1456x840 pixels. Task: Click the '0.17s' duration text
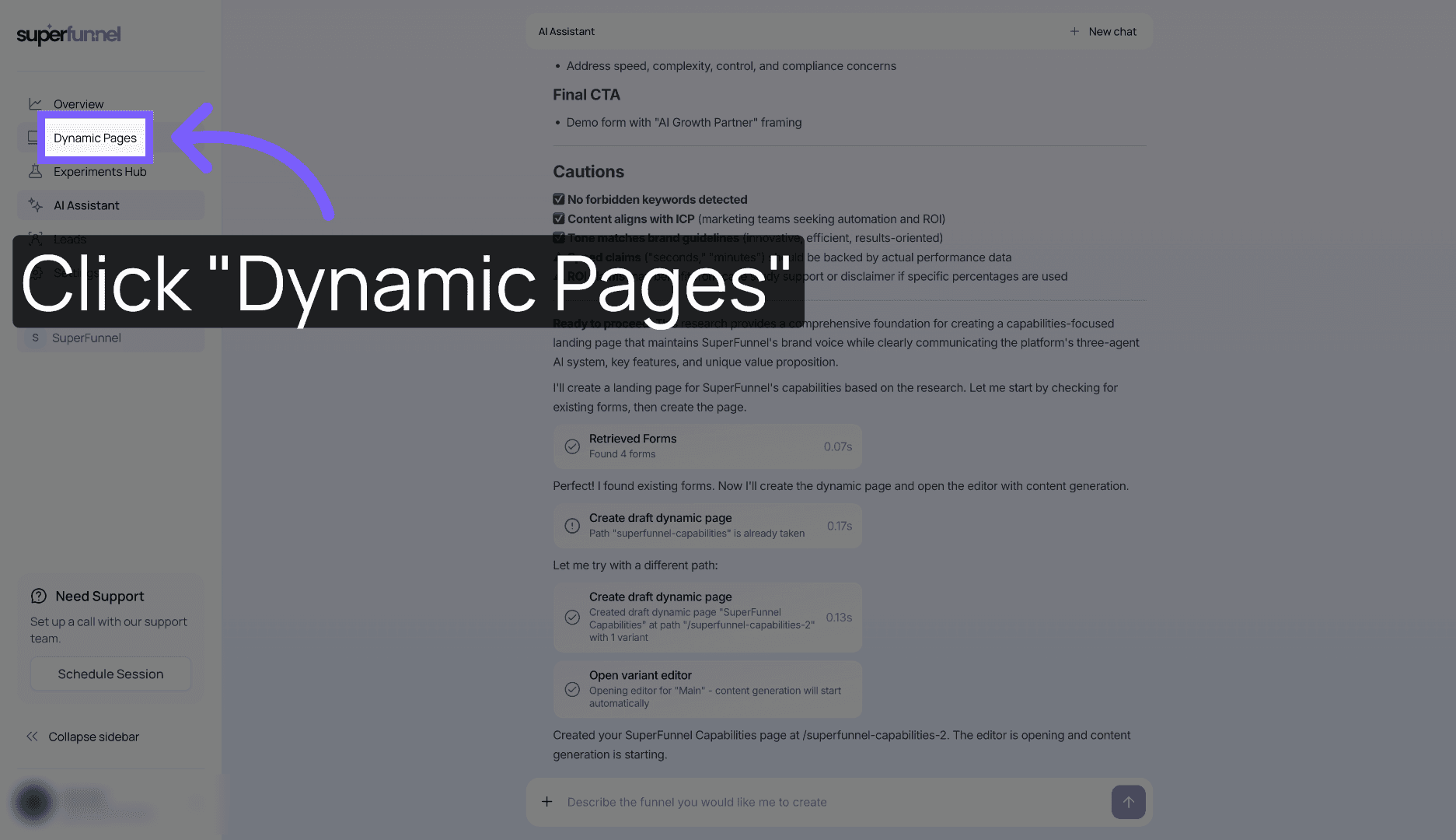(x=840, y=526)
